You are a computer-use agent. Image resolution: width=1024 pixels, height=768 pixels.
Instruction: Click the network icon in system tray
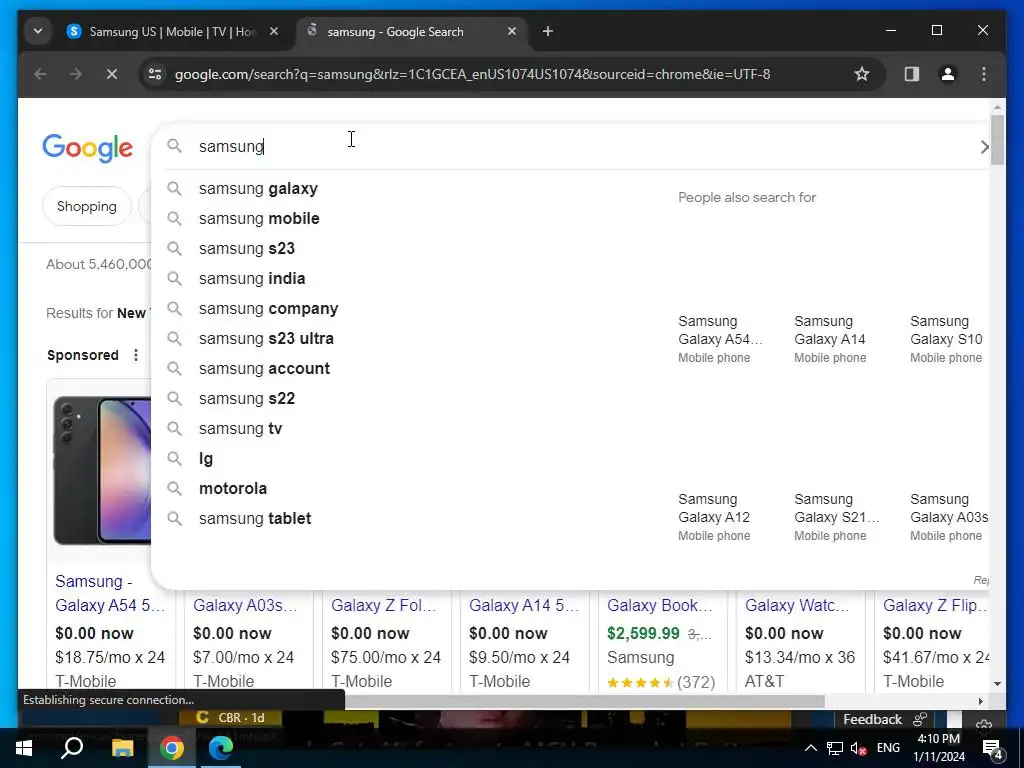pos(835,748)
